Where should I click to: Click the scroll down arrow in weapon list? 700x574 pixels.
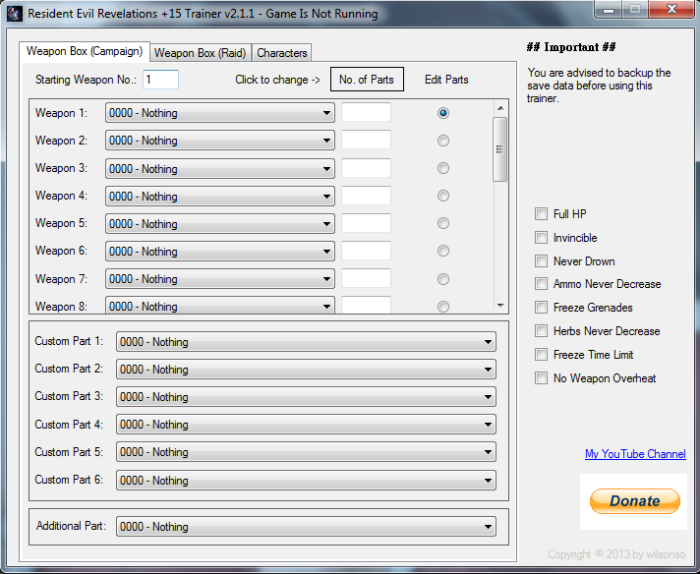coord(500,306)
